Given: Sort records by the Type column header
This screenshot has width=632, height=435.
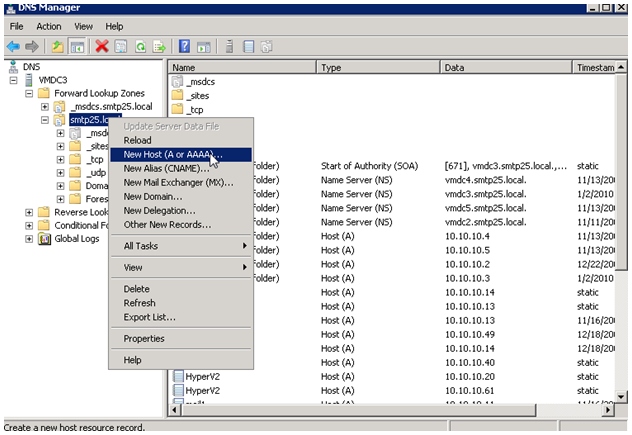Looking at the screenshot, I should tap(378, 68).
